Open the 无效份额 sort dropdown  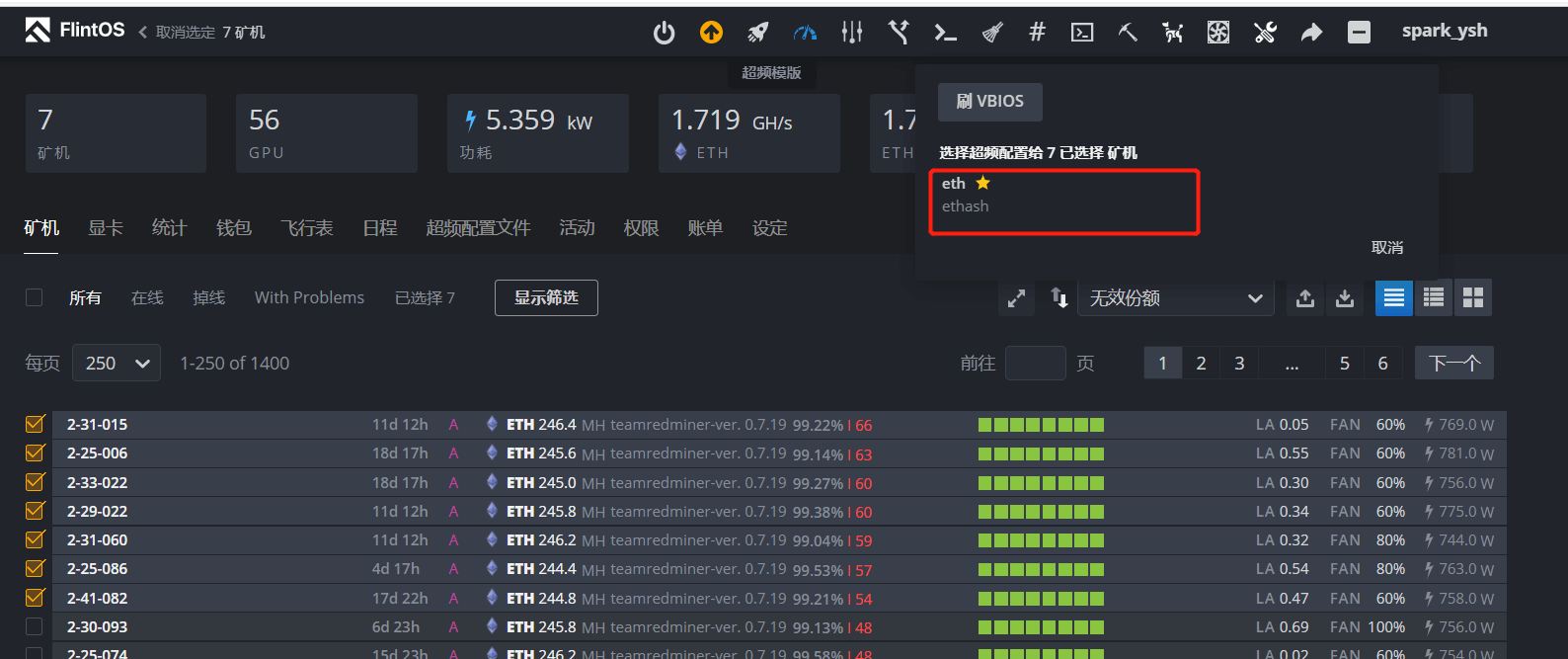pos(1175,297)
